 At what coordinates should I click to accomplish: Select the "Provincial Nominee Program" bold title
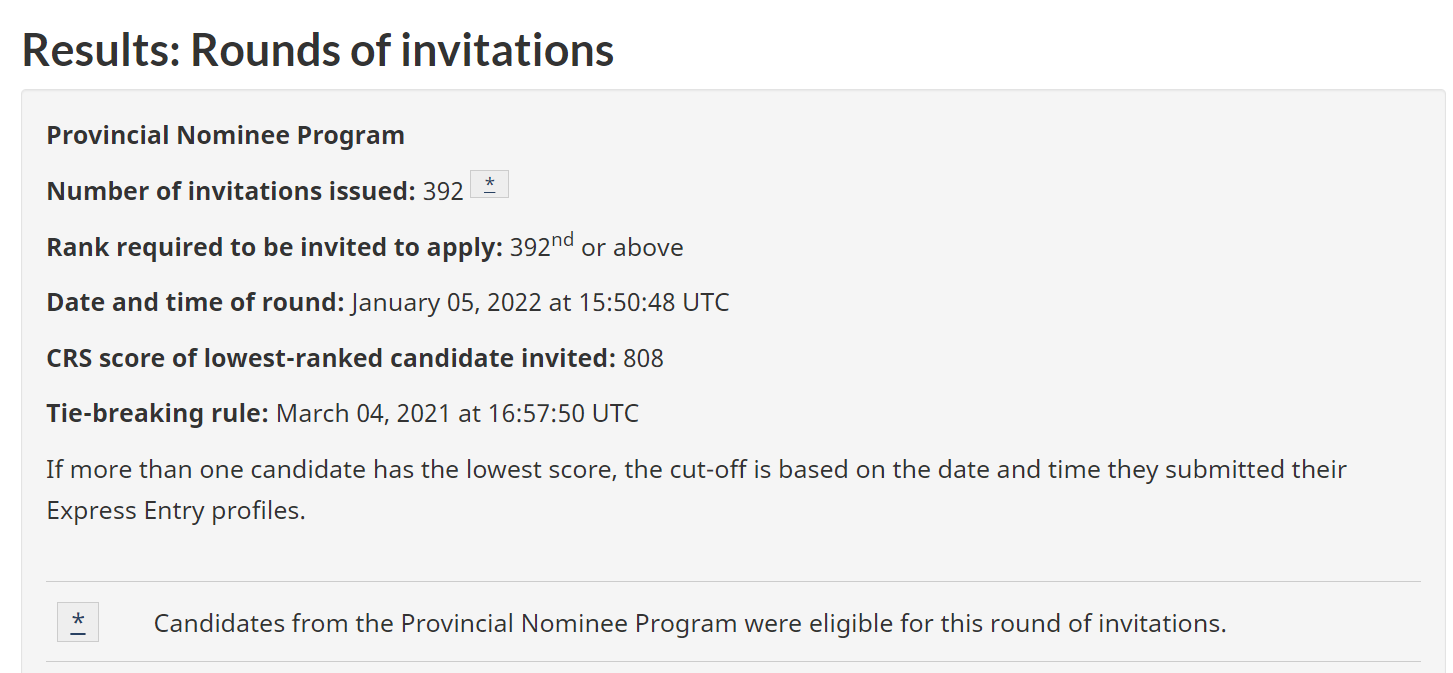226,136
